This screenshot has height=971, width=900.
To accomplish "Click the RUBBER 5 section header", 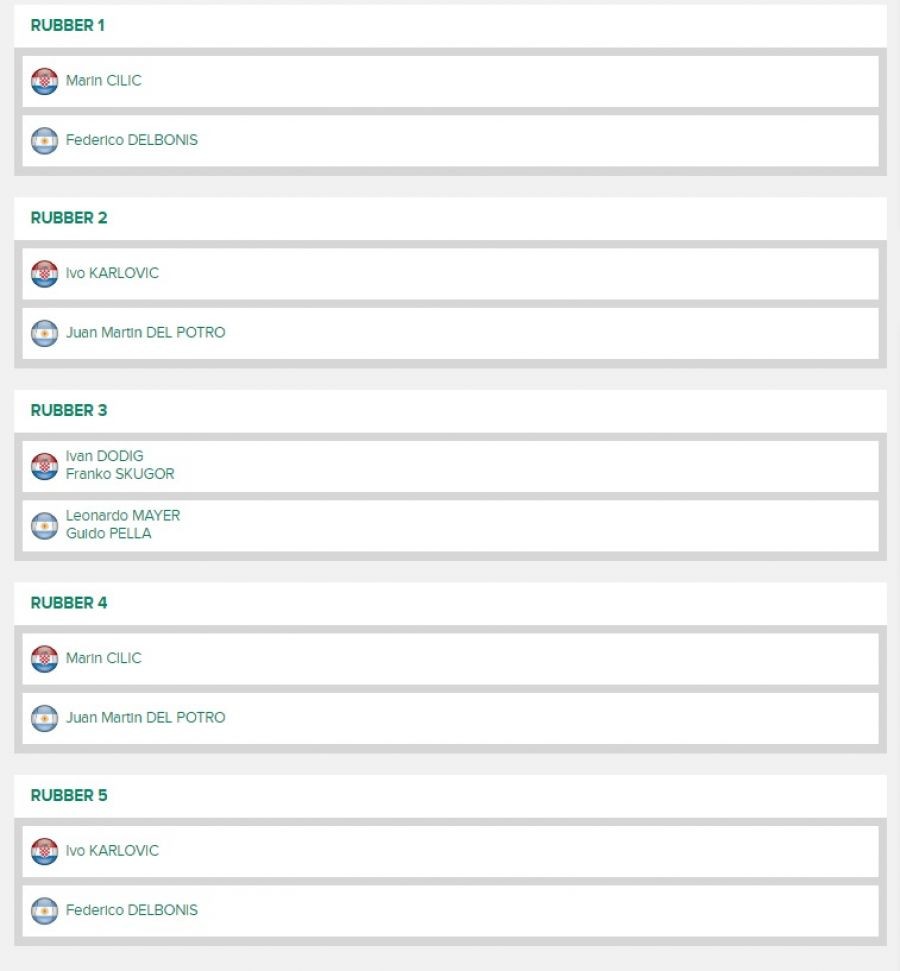I will 69,796.
